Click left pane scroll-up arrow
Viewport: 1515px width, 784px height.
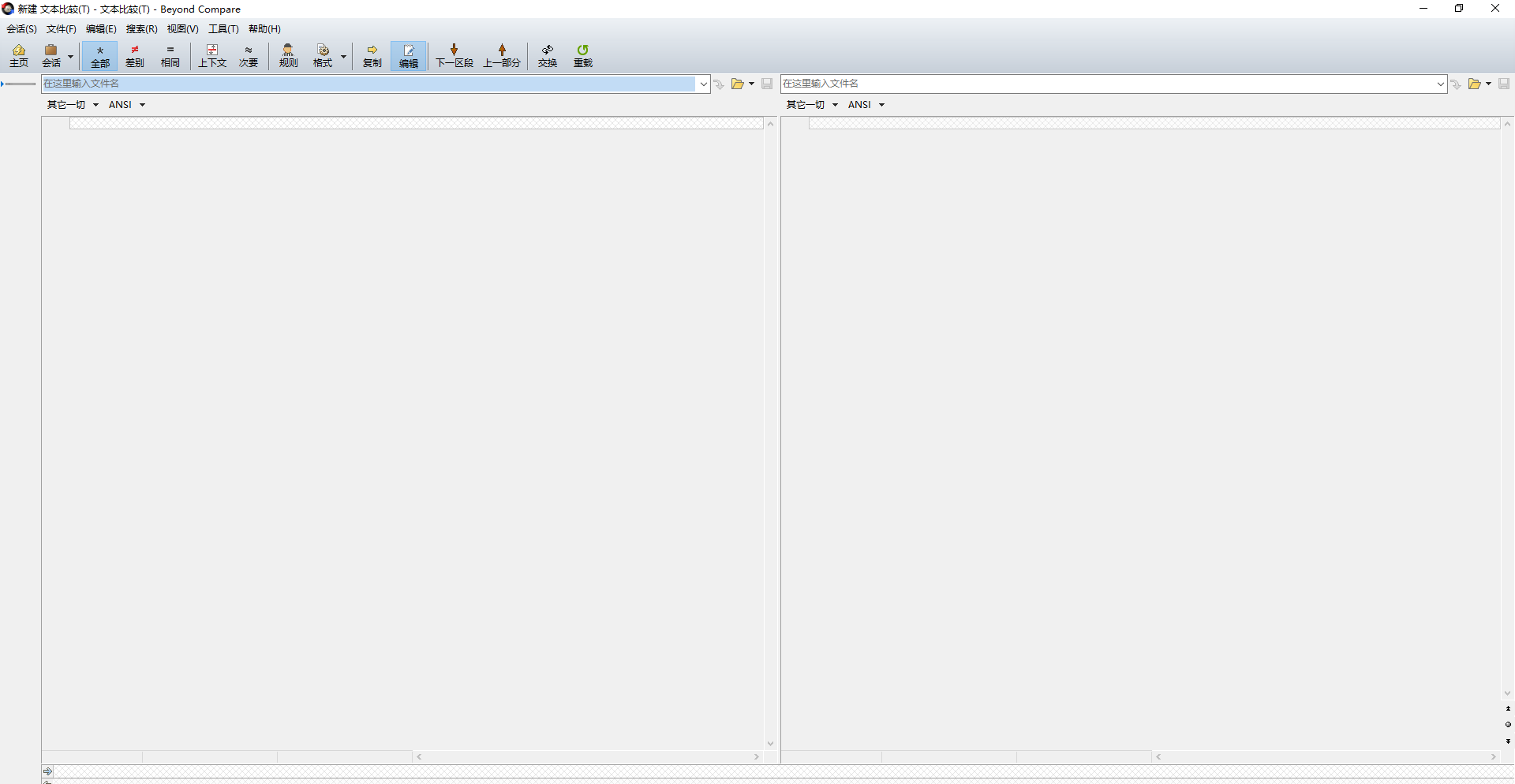click(x=770, y=124)
